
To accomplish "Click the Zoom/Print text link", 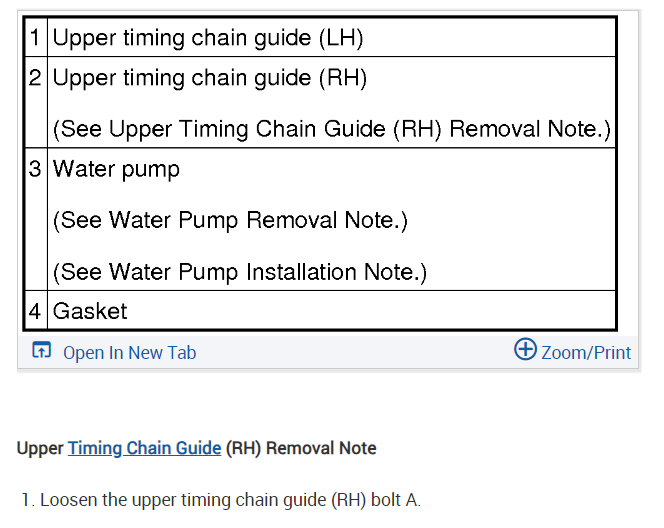I will point(586,352).
